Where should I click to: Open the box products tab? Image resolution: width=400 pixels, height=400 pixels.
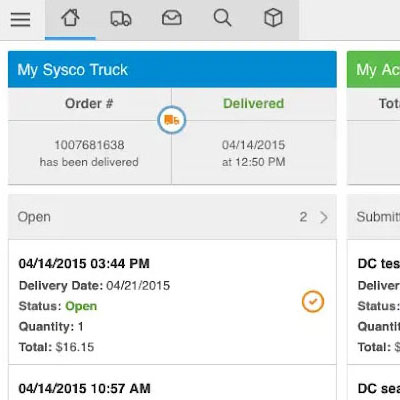coord(273,18)
